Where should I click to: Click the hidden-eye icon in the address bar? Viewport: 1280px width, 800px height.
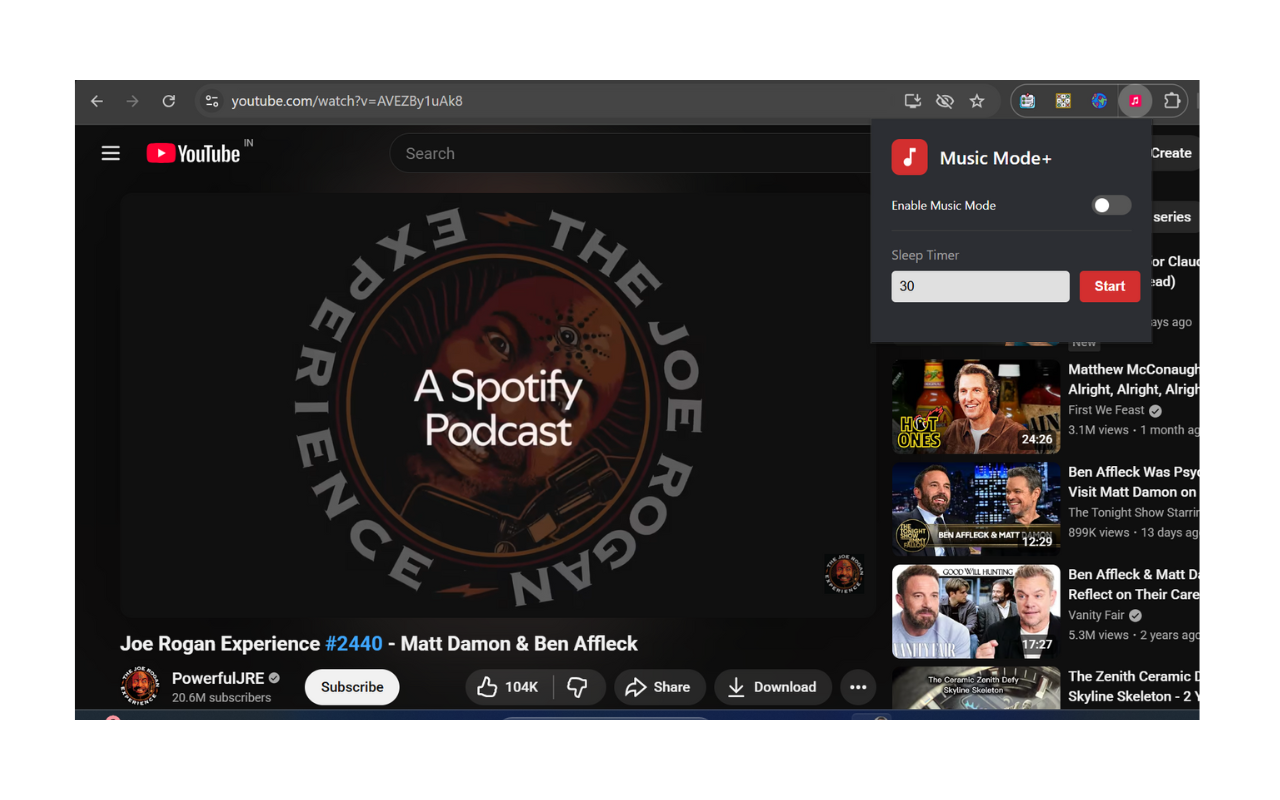pyautogui.click(x=944, y=101)
